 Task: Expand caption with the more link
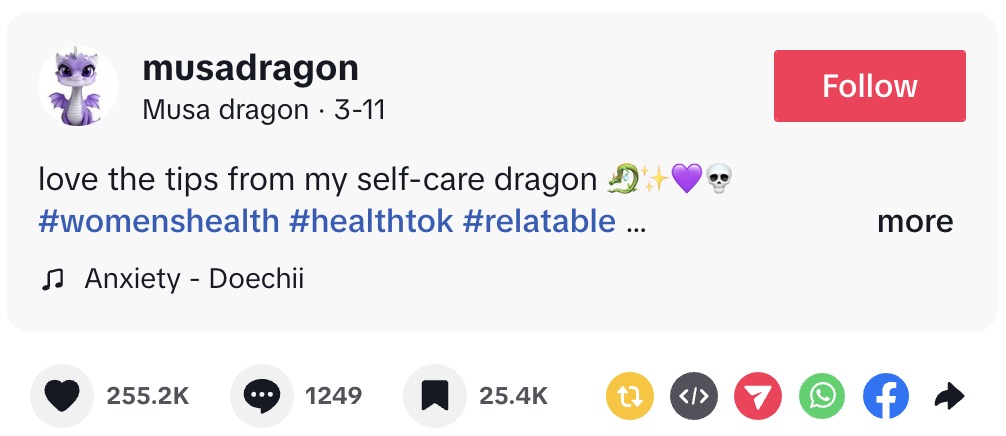pyautogui.click(x=914, y=221)
